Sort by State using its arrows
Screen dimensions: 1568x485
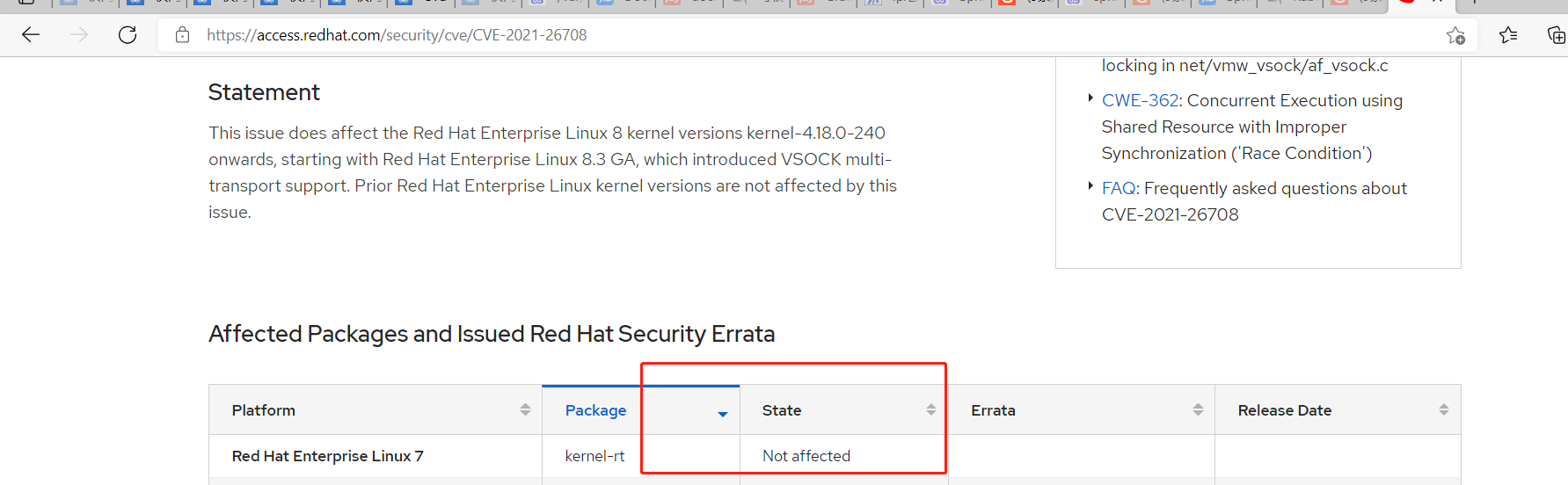click(930, 410)
